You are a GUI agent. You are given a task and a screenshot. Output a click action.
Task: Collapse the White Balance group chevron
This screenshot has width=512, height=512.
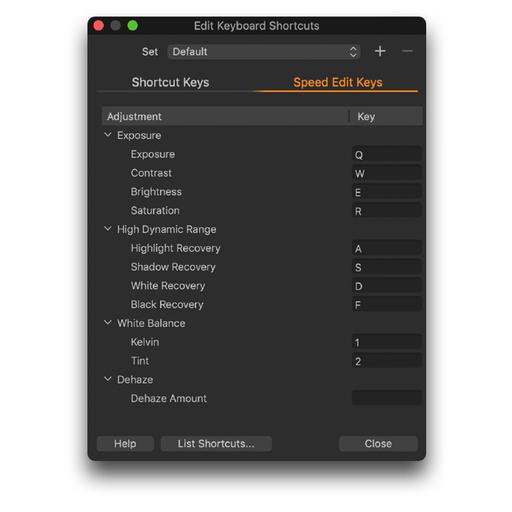pyautogui.click(x=108, y=323)
